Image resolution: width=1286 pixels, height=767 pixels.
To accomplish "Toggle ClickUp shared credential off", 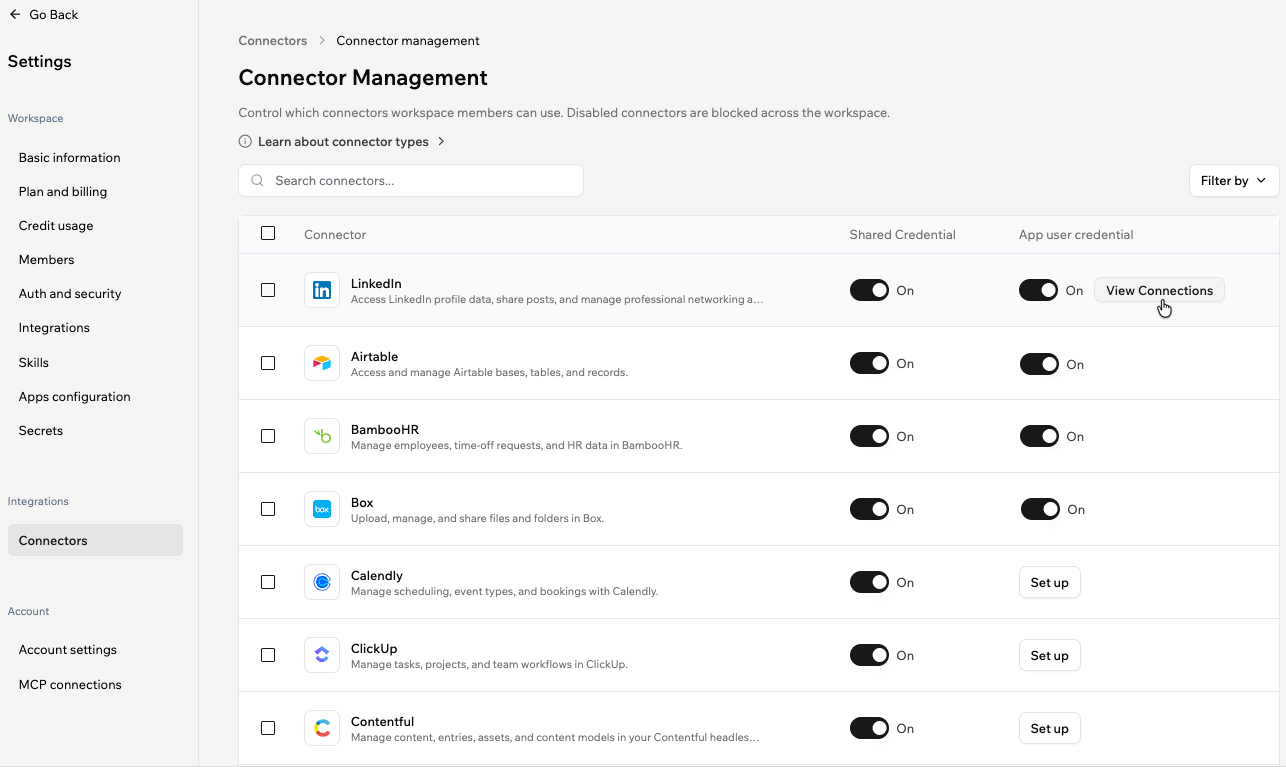I will tap(869, 655).
